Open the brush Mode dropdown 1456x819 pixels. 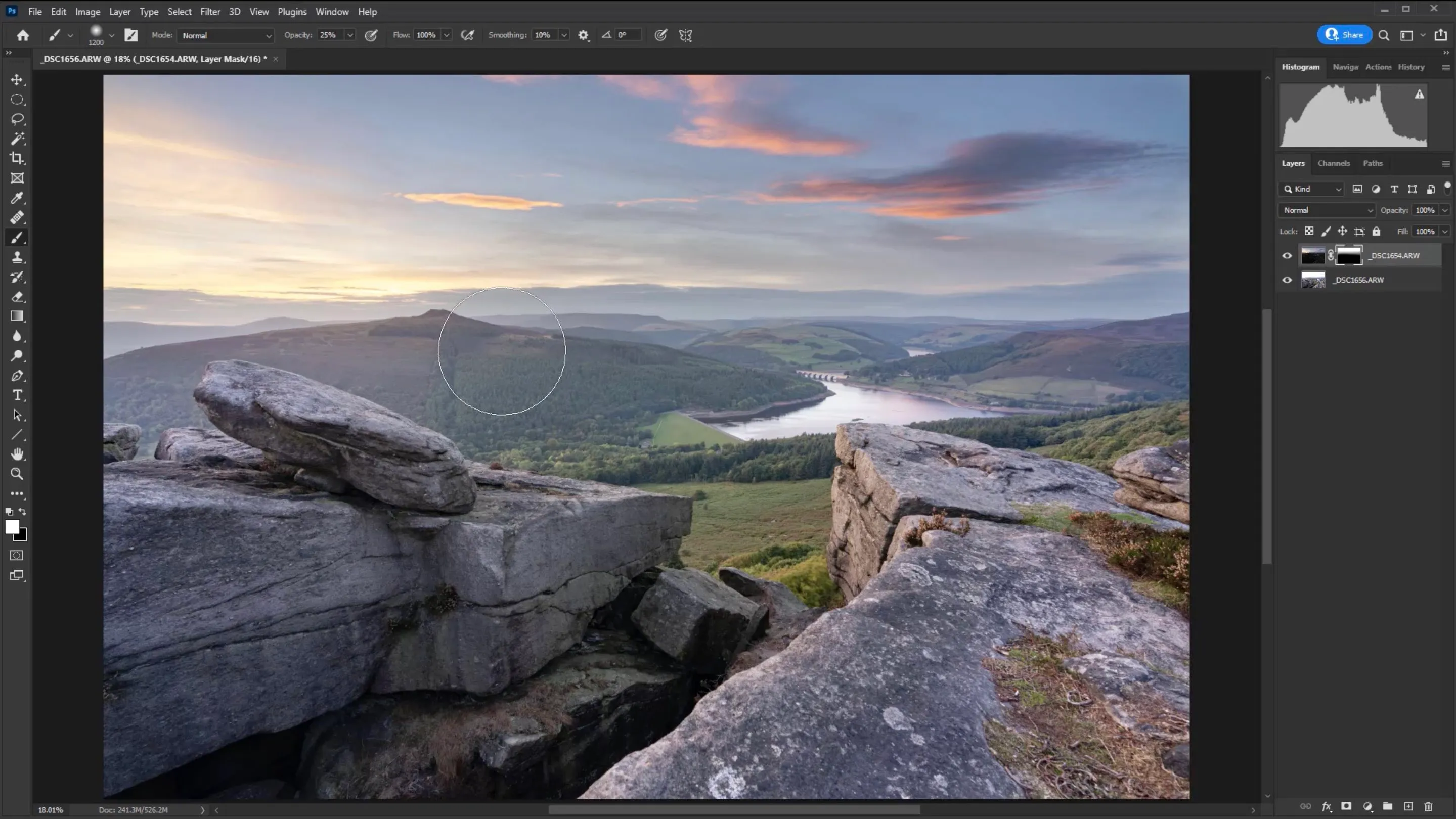226,35
